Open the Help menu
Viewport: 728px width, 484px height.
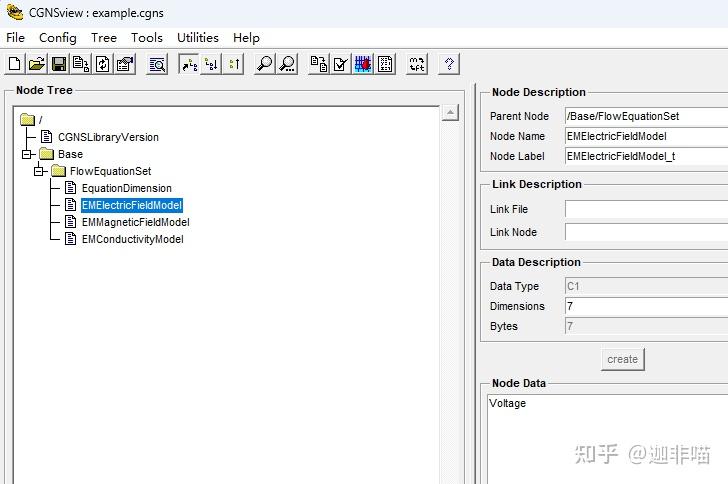246,38
